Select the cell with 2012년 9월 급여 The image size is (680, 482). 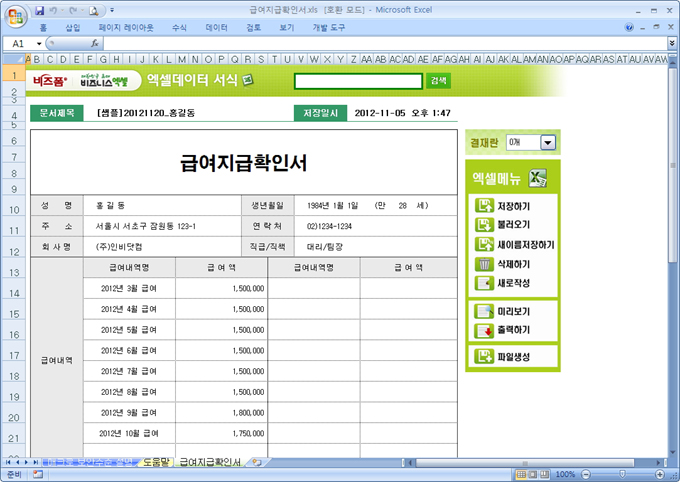coord(129,413)
